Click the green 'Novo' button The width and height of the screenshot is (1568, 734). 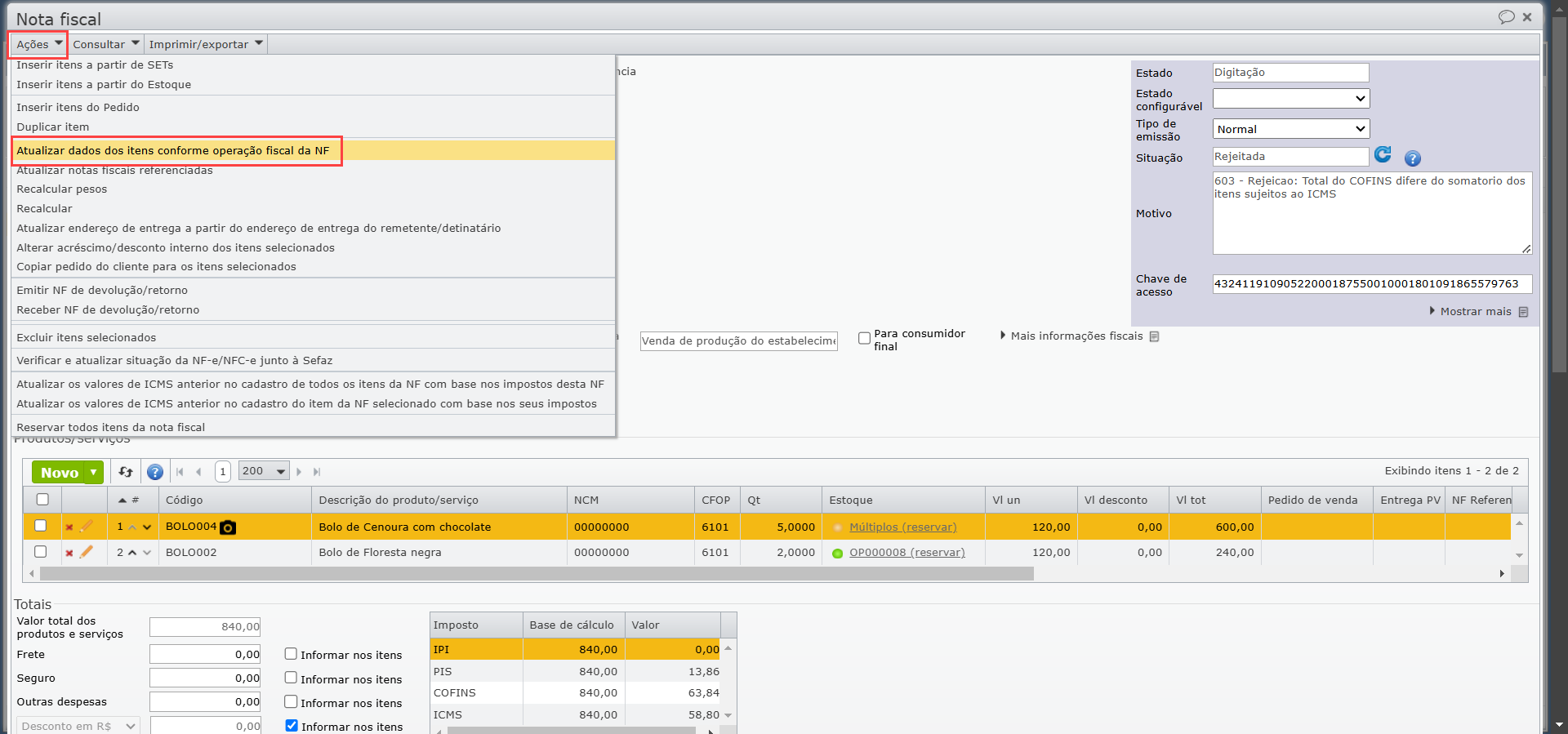pyautogui.click(x=60, y=473)
